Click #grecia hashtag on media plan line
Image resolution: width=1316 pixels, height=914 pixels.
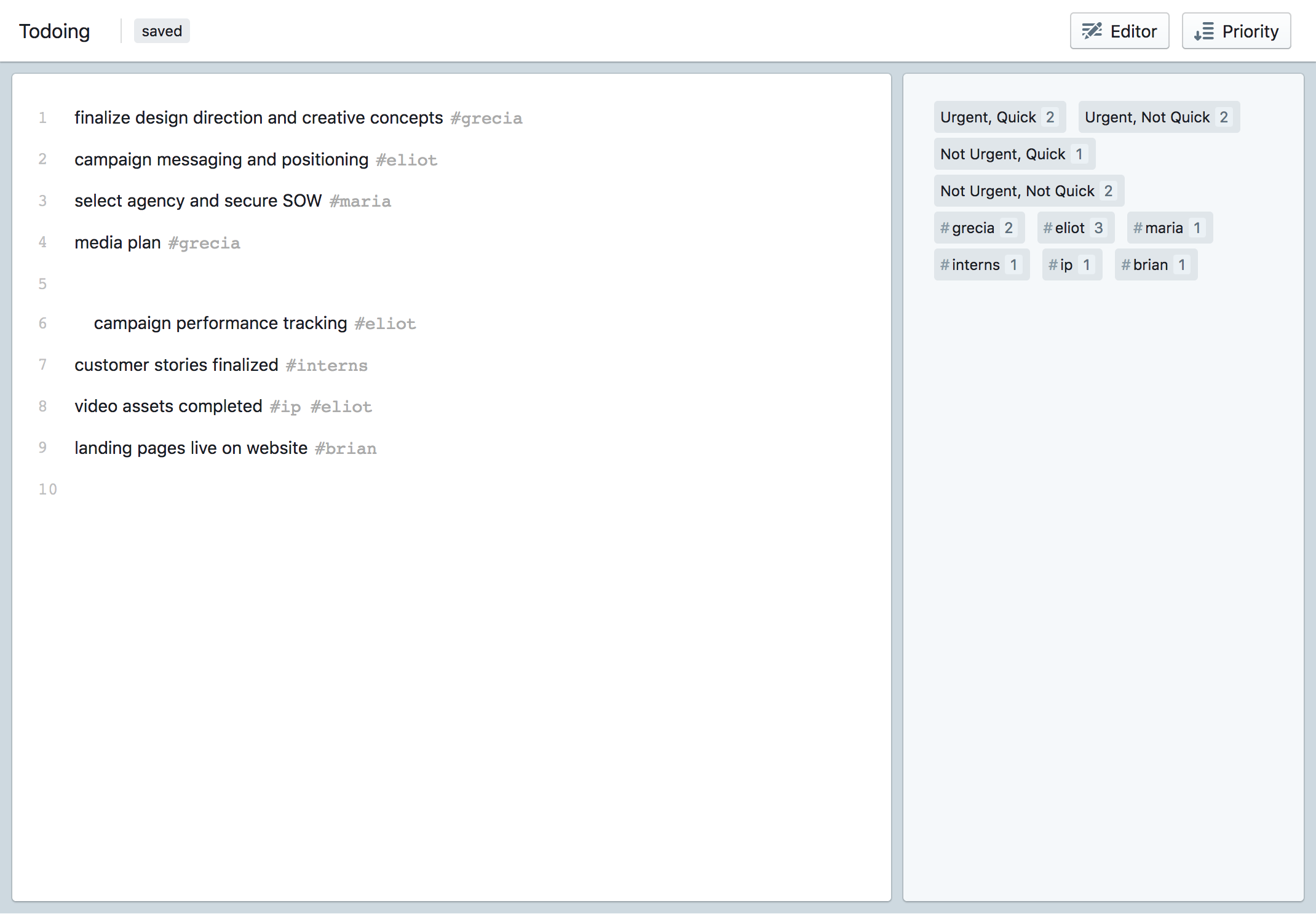[204, 243]
